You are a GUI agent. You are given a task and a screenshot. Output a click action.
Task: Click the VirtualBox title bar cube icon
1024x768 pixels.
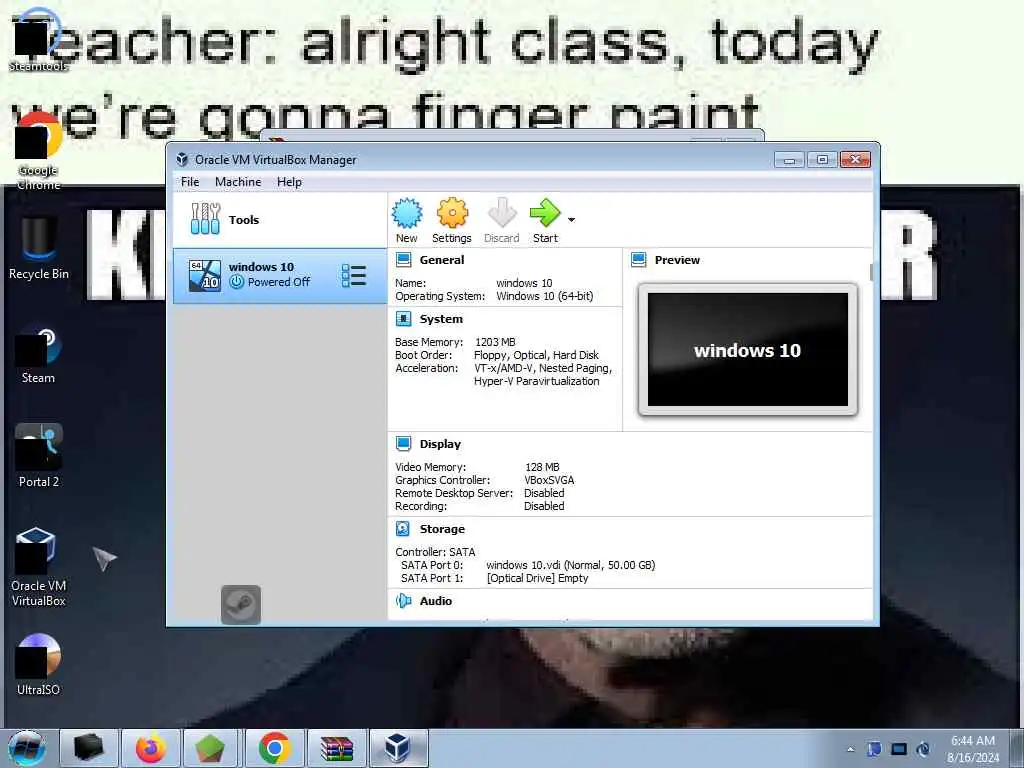[x=182, y=159]
